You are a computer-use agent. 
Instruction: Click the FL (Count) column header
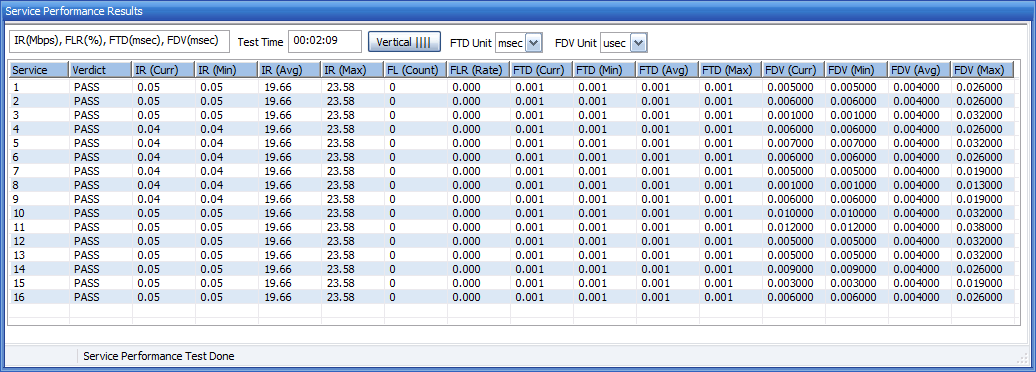[x=415, y=69]
